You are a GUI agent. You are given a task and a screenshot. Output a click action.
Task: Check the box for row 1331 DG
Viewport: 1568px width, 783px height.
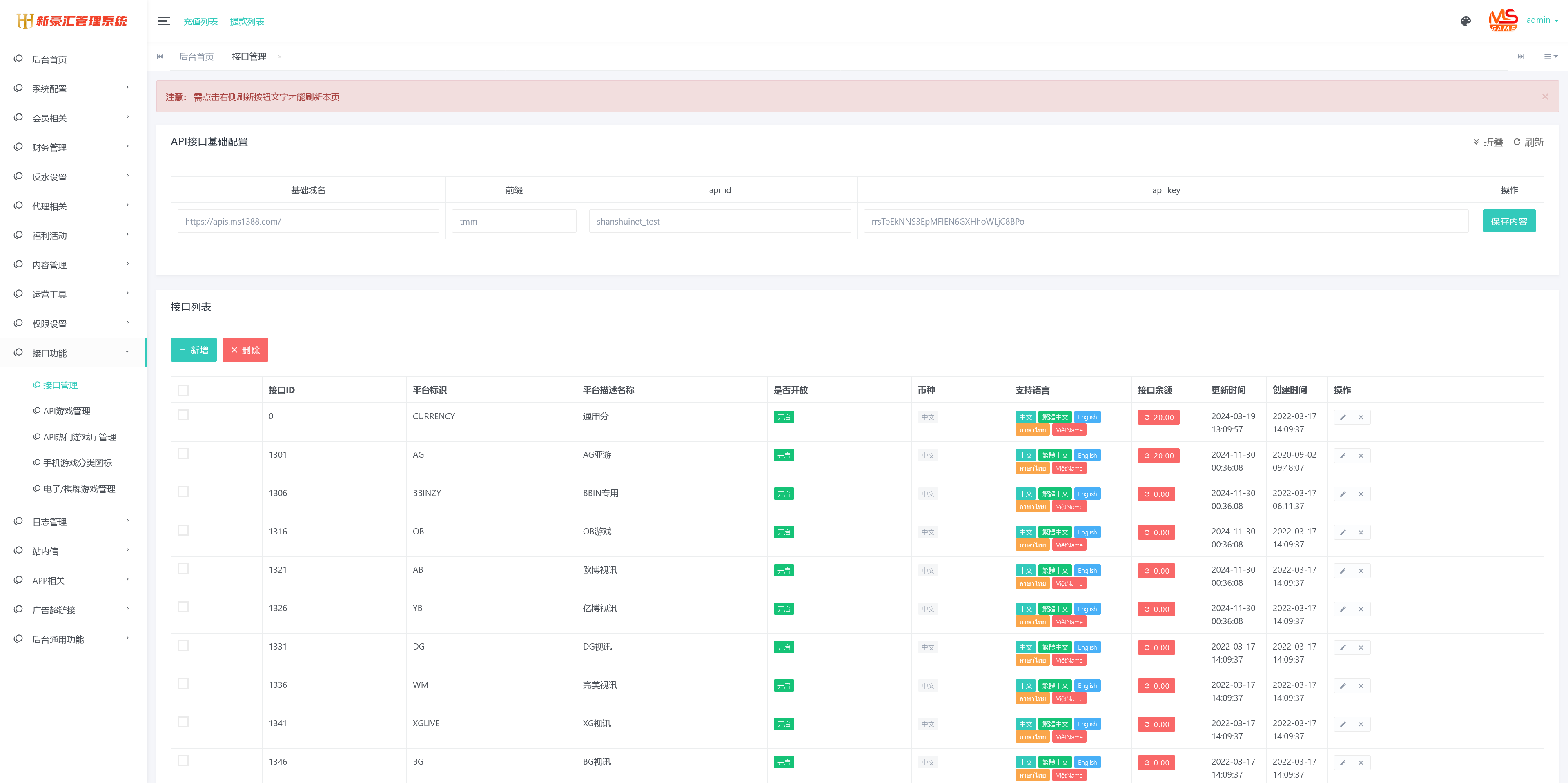point(183,645)
